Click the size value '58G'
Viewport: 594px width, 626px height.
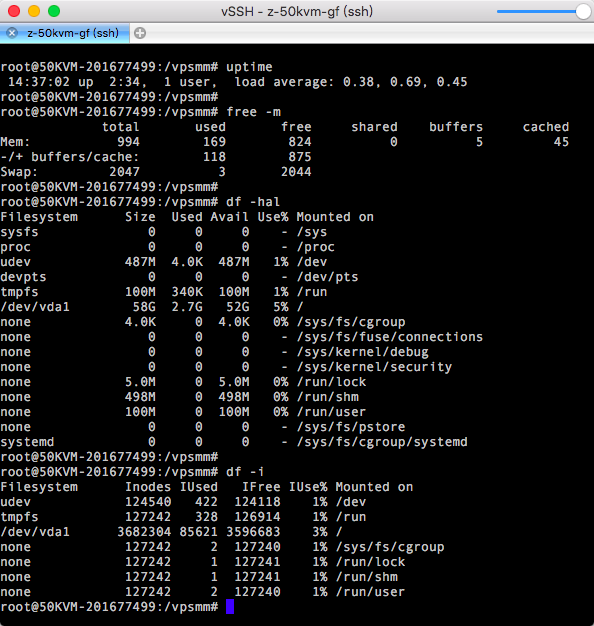(x=144, y=307)
